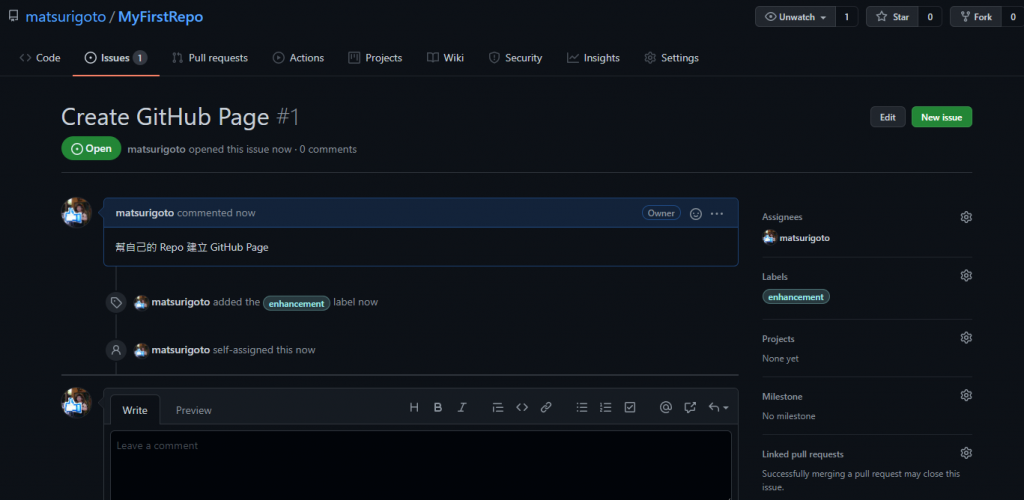Open Projects settings gear in sidebar
This screenshot has height=500, width=1024.
[x=966, y=337]
